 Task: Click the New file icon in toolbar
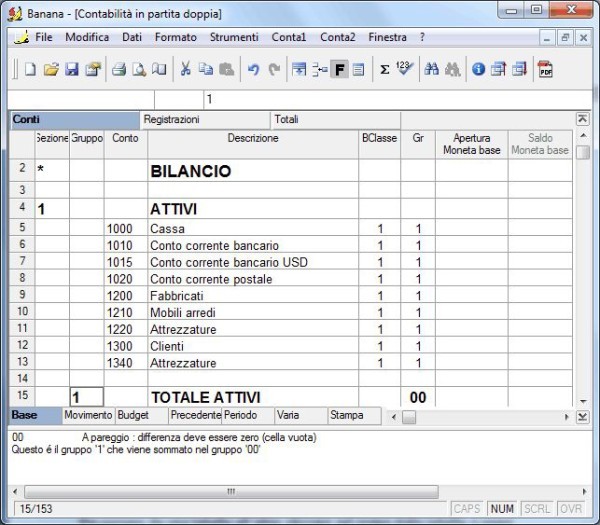(x=30, y=70)
